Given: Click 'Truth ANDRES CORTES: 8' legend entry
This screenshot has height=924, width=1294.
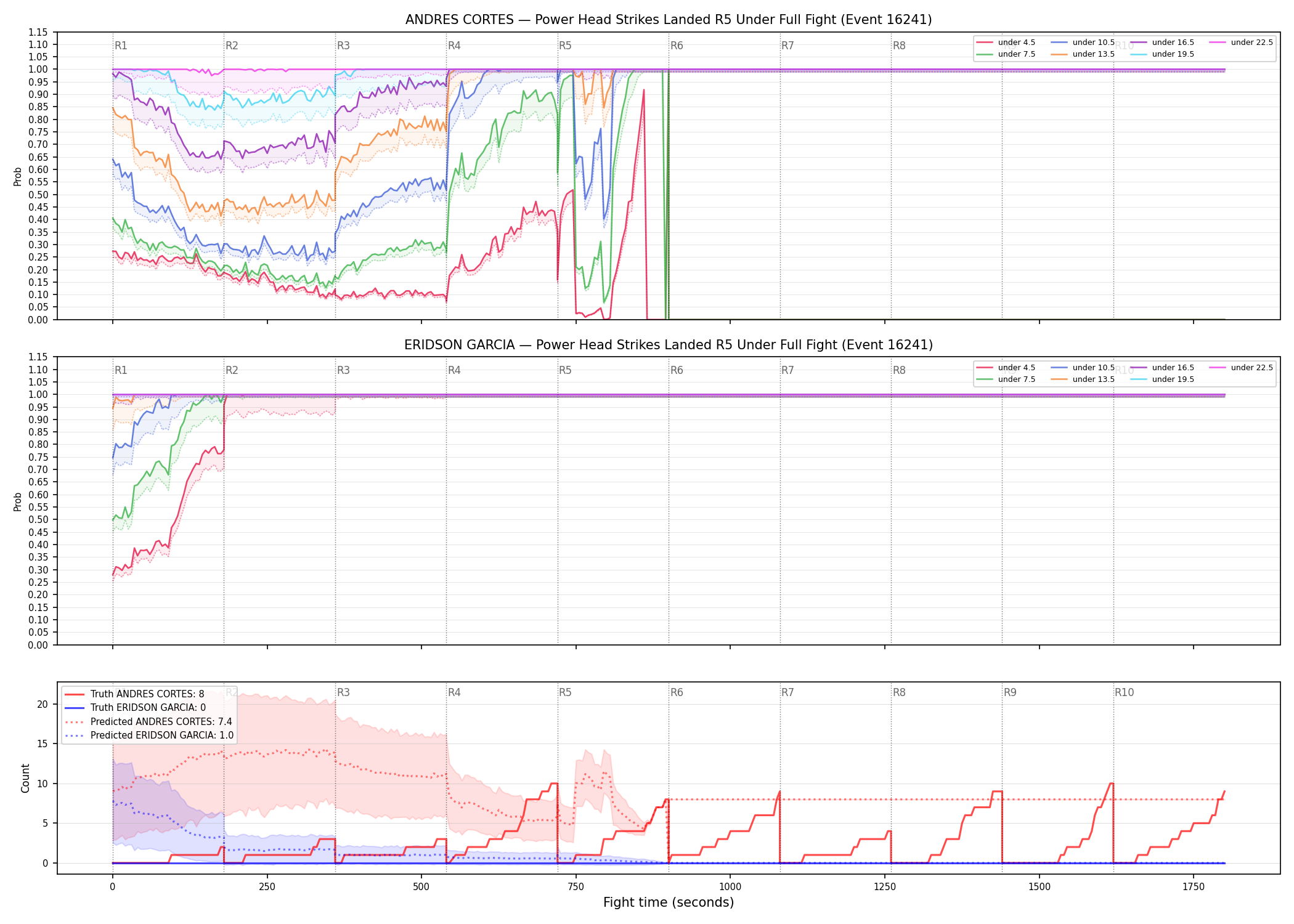Looking at the screenshot, I should 134,694.
